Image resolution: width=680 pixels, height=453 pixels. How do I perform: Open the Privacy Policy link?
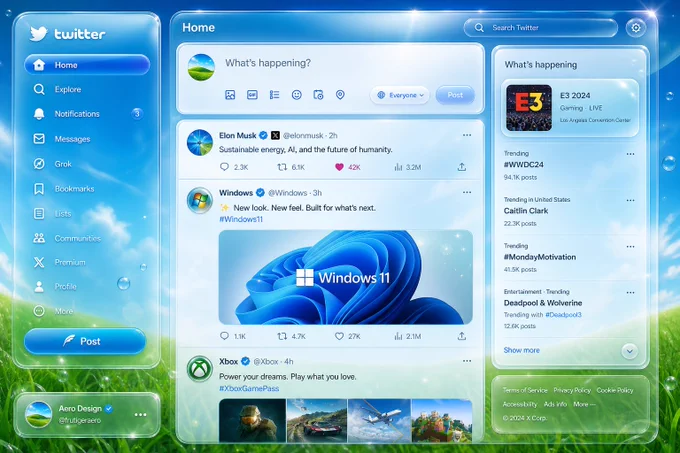click(572, 390)
